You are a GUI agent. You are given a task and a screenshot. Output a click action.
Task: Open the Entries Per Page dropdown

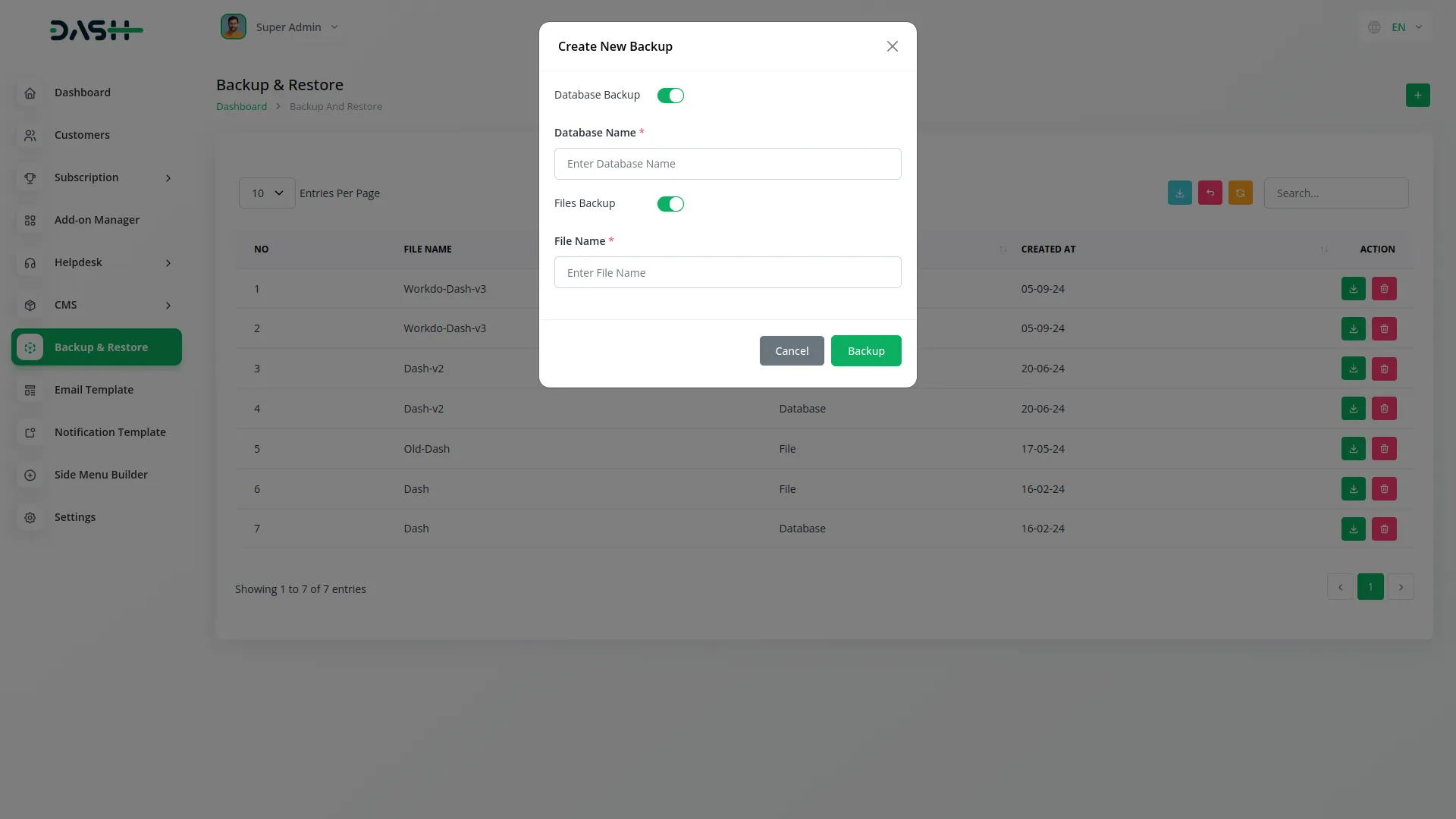[x=265, y=193]
